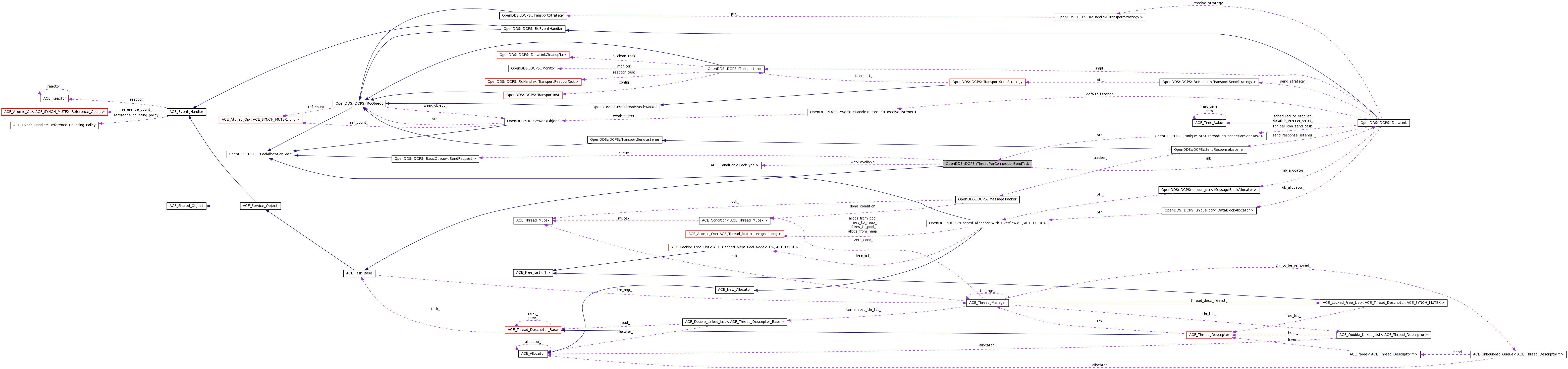Select the OpenDDS::DCPS::WeakObject node

tap(533, 121)
